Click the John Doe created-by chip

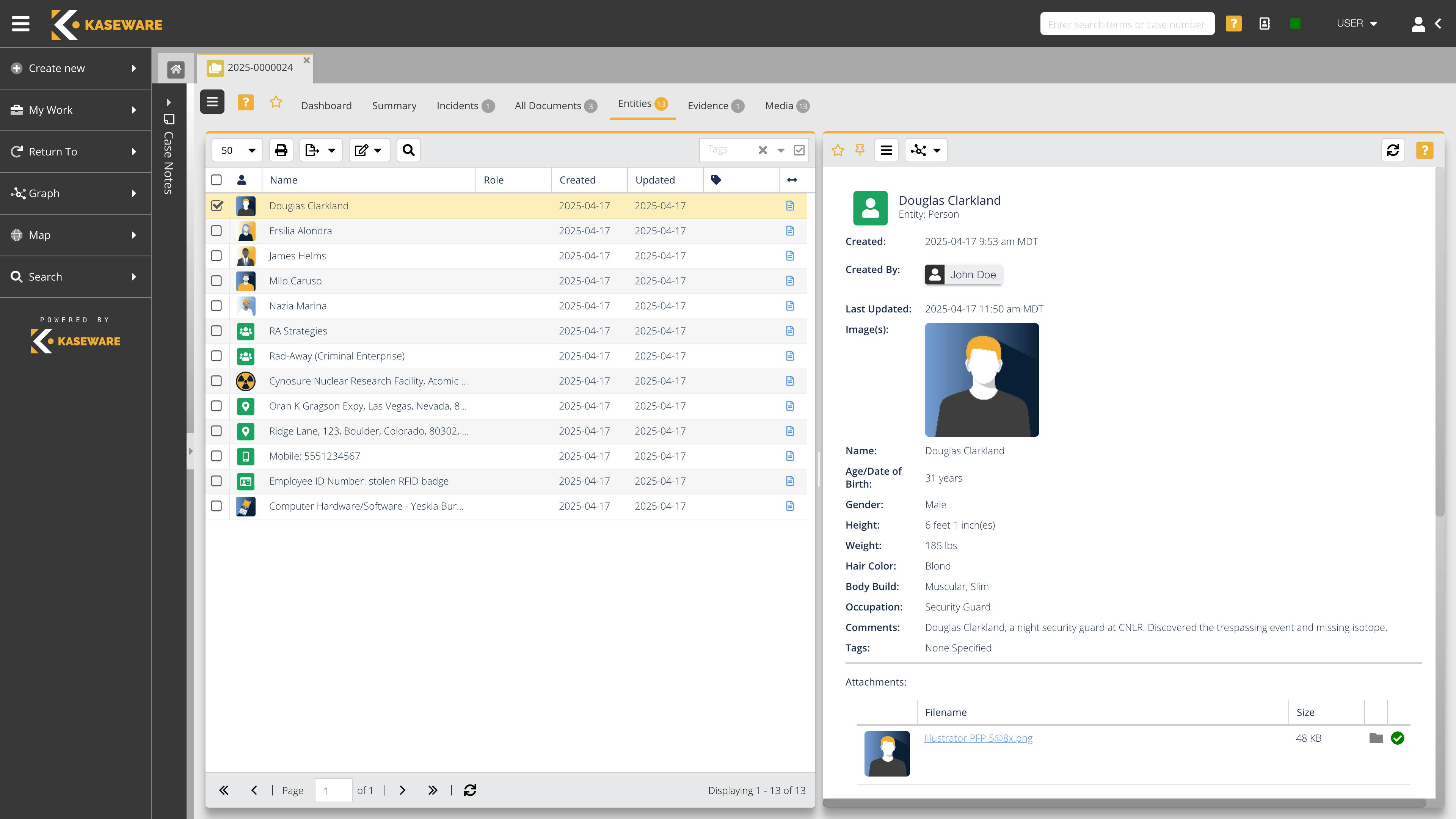[963, 275]
